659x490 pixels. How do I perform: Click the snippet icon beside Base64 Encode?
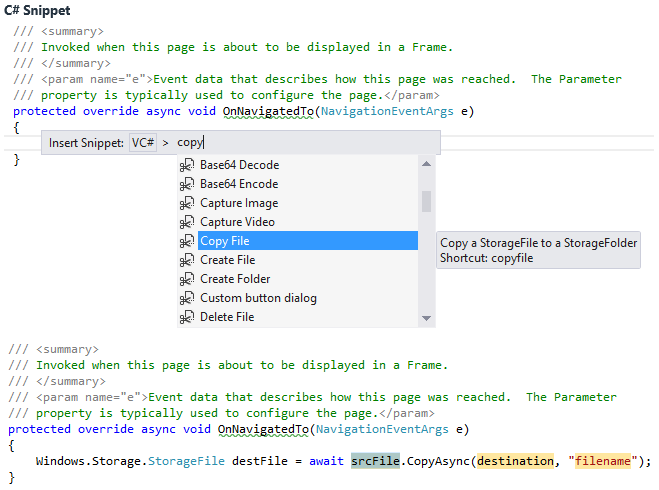[x=186, y=184]
